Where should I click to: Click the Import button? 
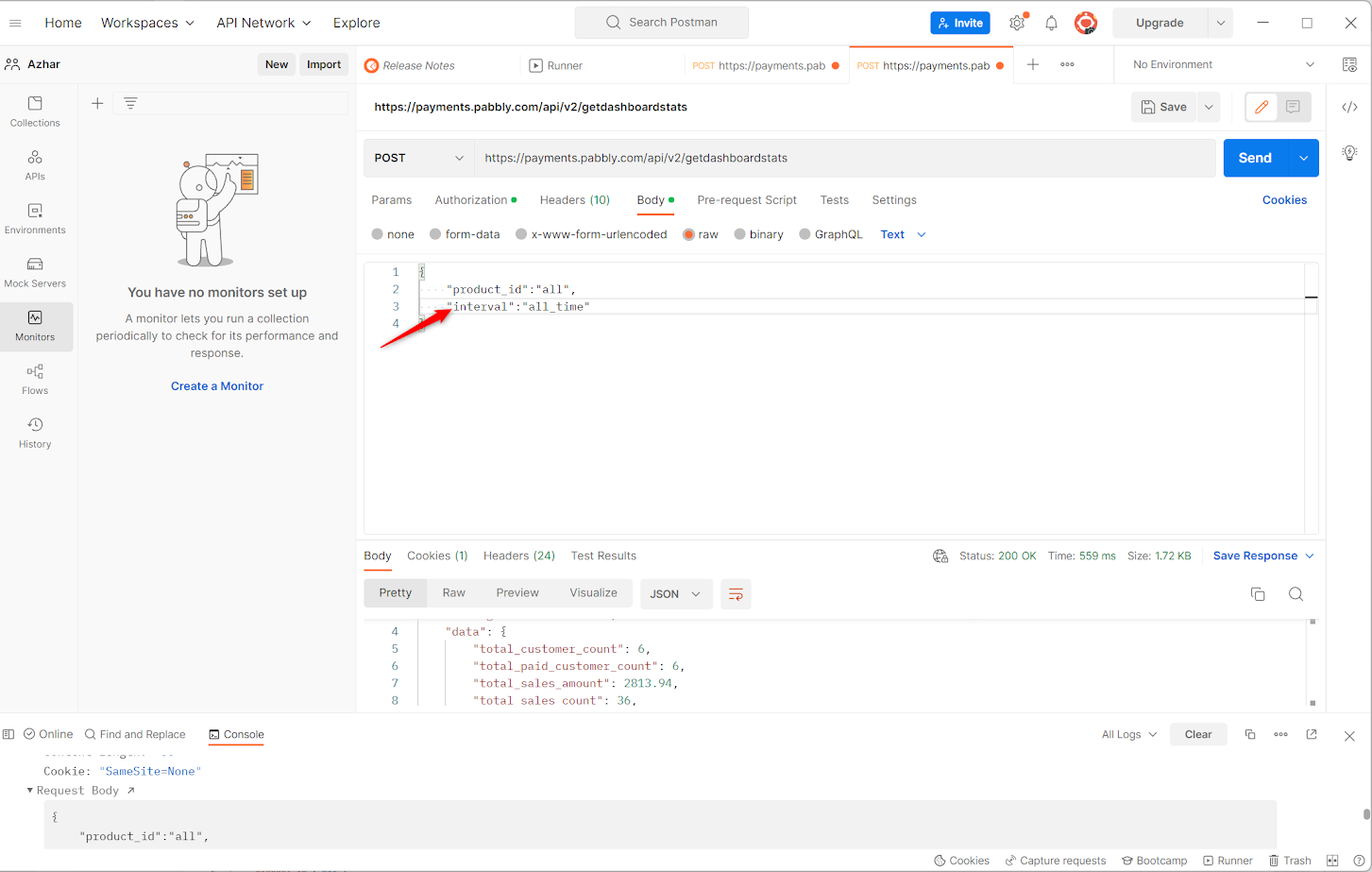(324, 64)
